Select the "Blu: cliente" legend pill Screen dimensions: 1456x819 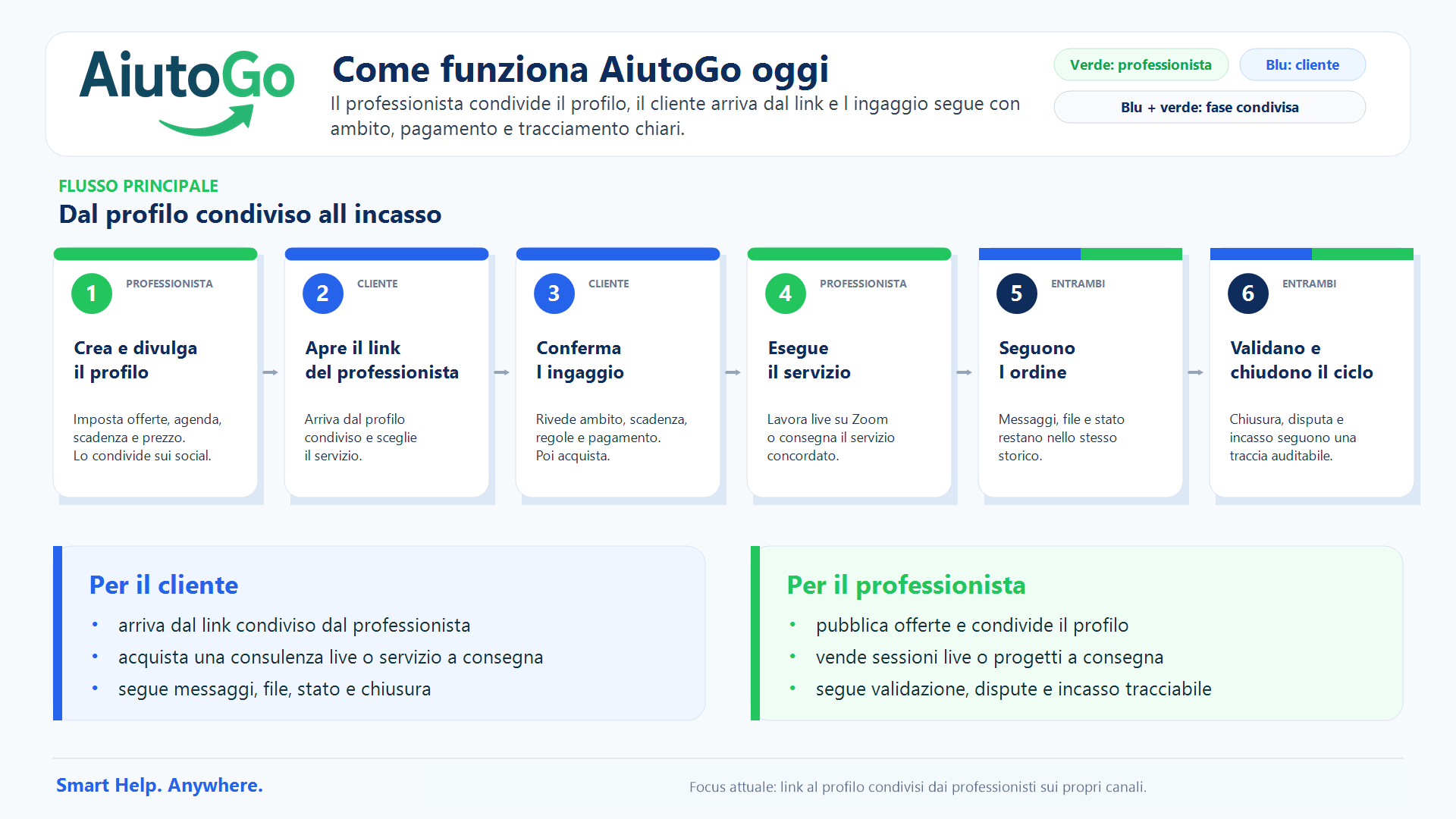coord(1302,65)
